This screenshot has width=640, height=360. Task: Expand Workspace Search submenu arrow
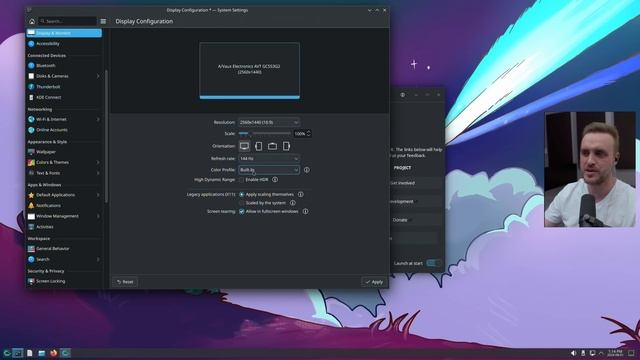[98, 259]
